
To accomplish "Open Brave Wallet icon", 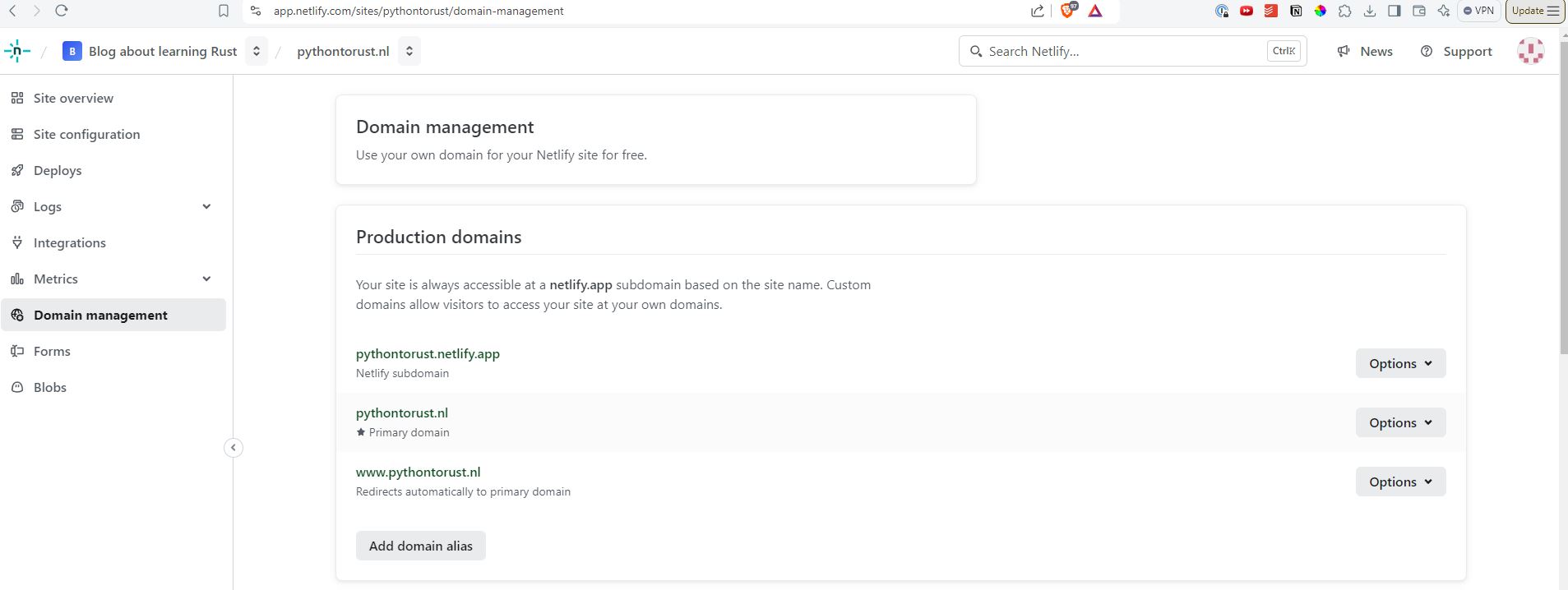I will 1419,11.
